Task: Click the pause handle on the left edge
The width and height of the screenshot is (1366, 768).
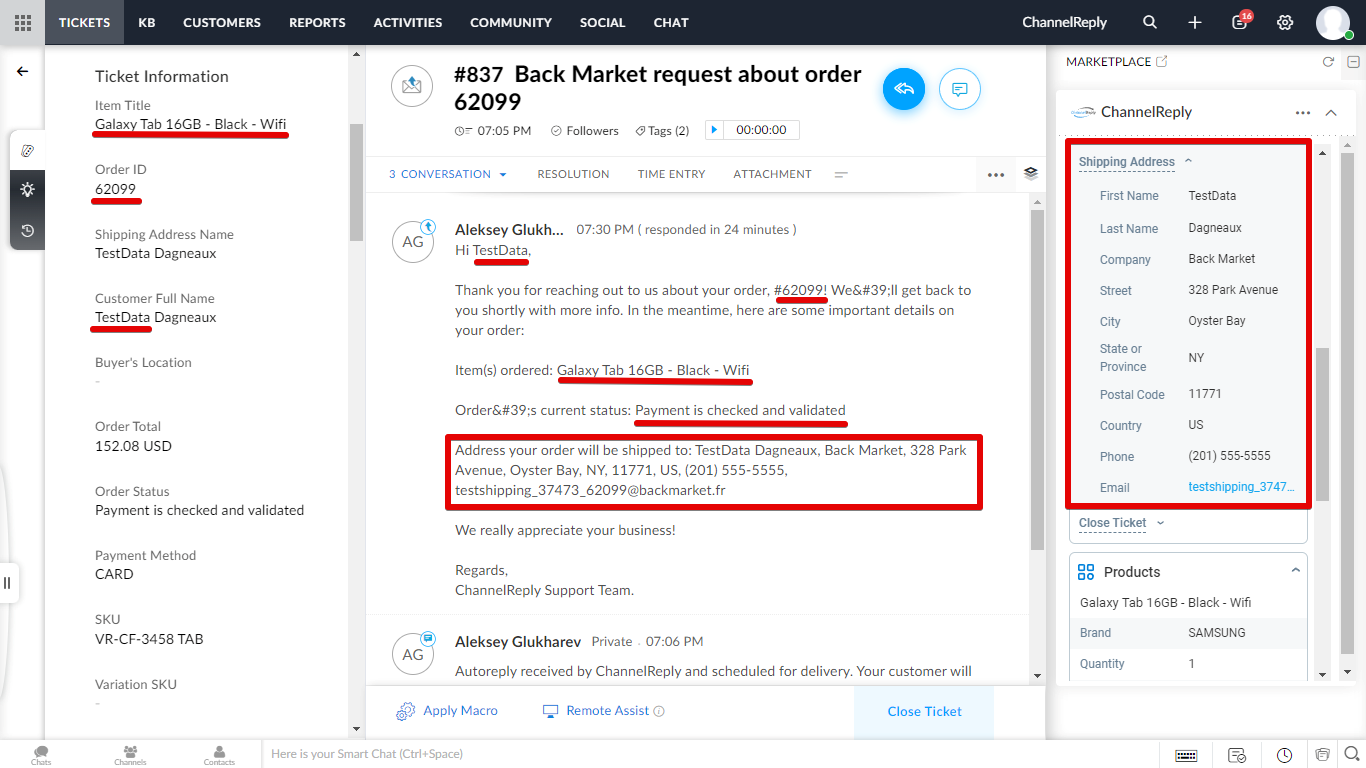Action: click(7, 582)
